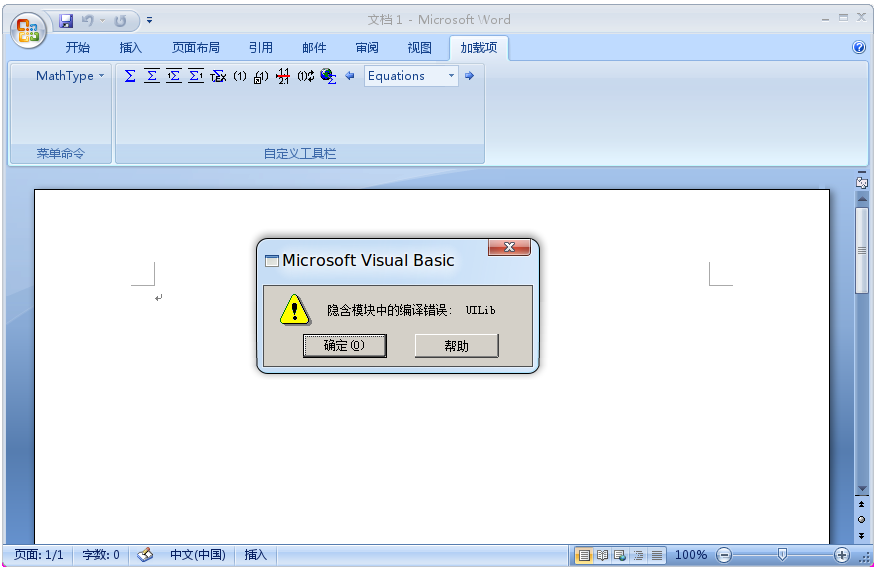Insert display equation icon in MathType toolbar

coord(152,76)
